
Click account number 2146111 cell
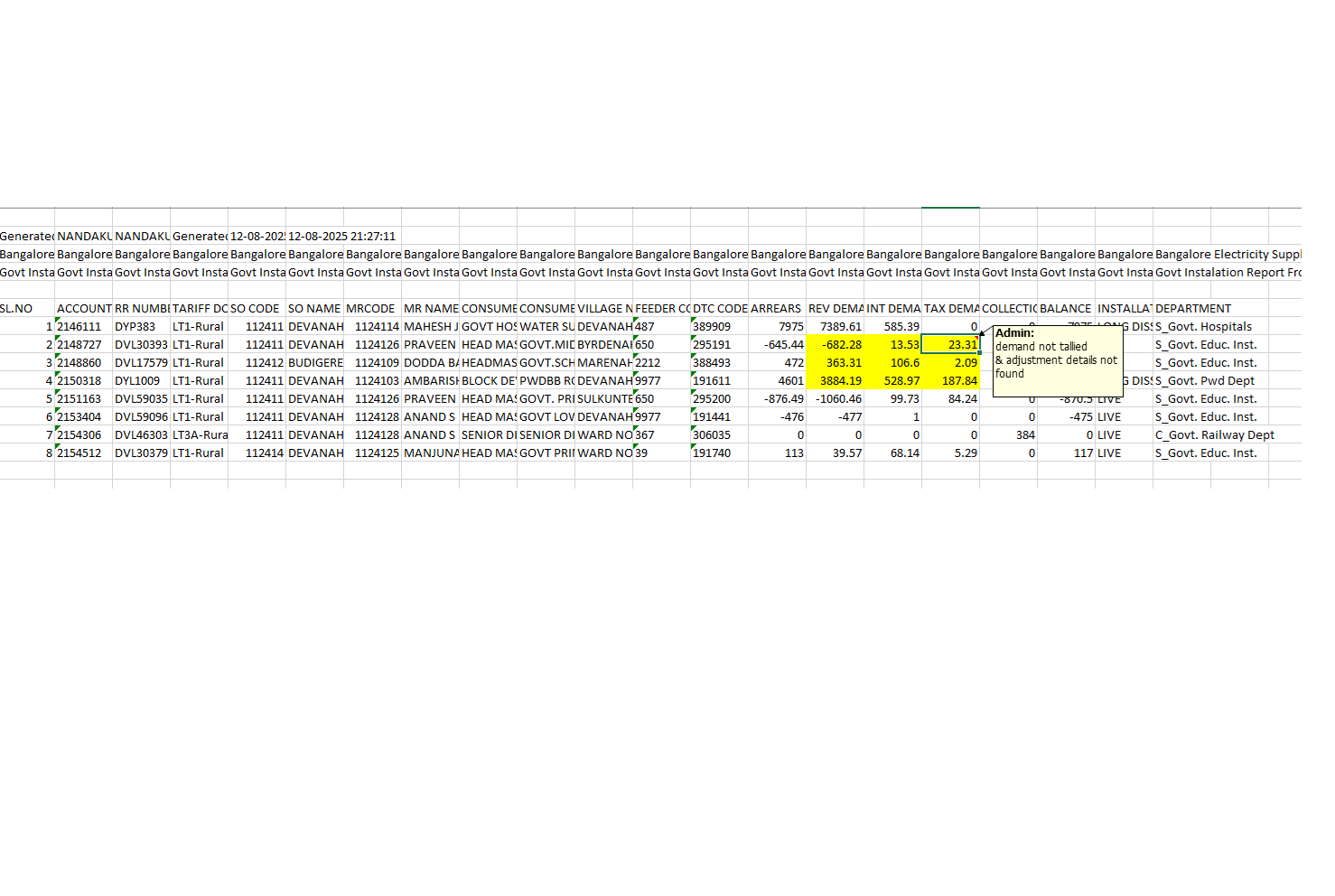coord(83,326)
